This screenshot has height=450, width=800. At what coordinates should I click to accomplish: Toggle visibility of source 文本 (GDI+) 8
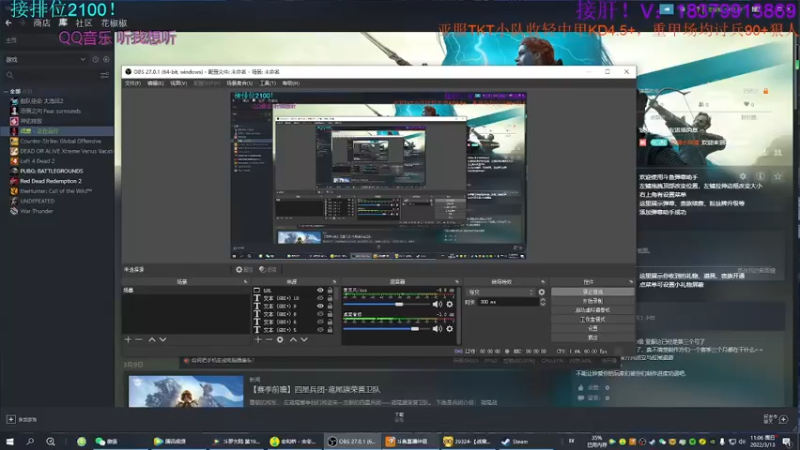tap(320, 314)
